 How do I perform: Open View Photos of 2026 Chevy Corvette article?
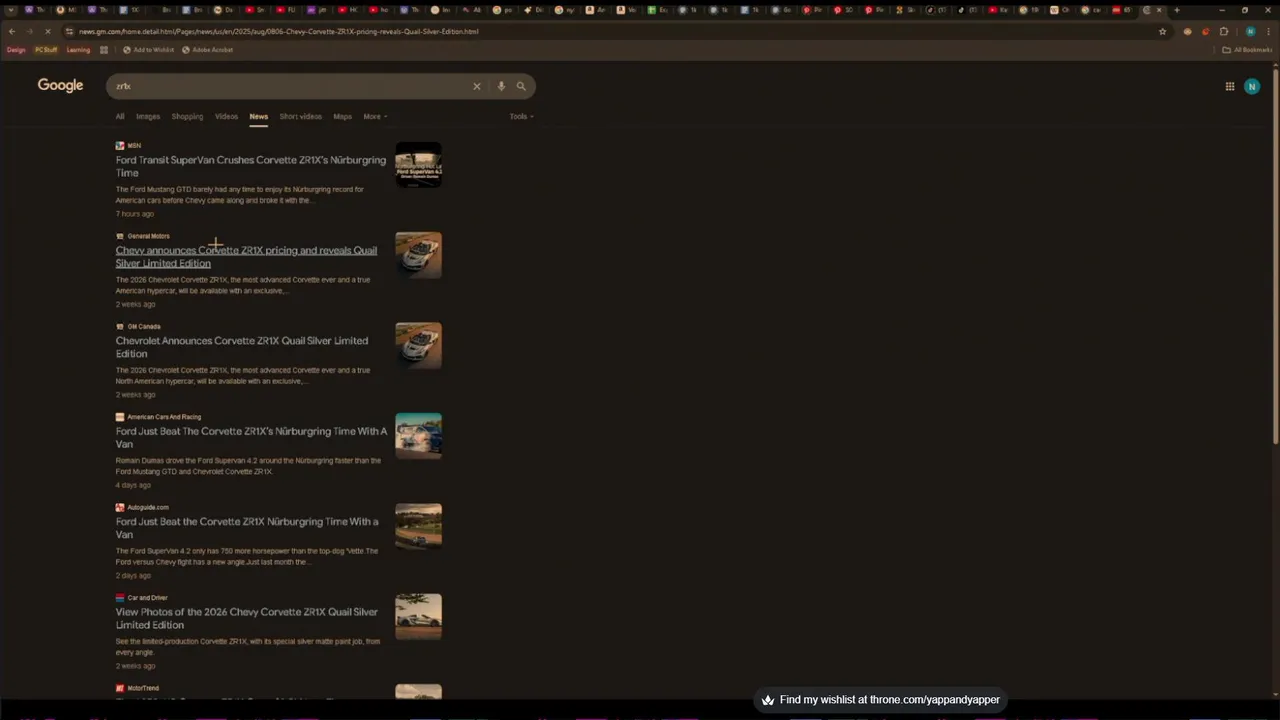pos(246,618)
